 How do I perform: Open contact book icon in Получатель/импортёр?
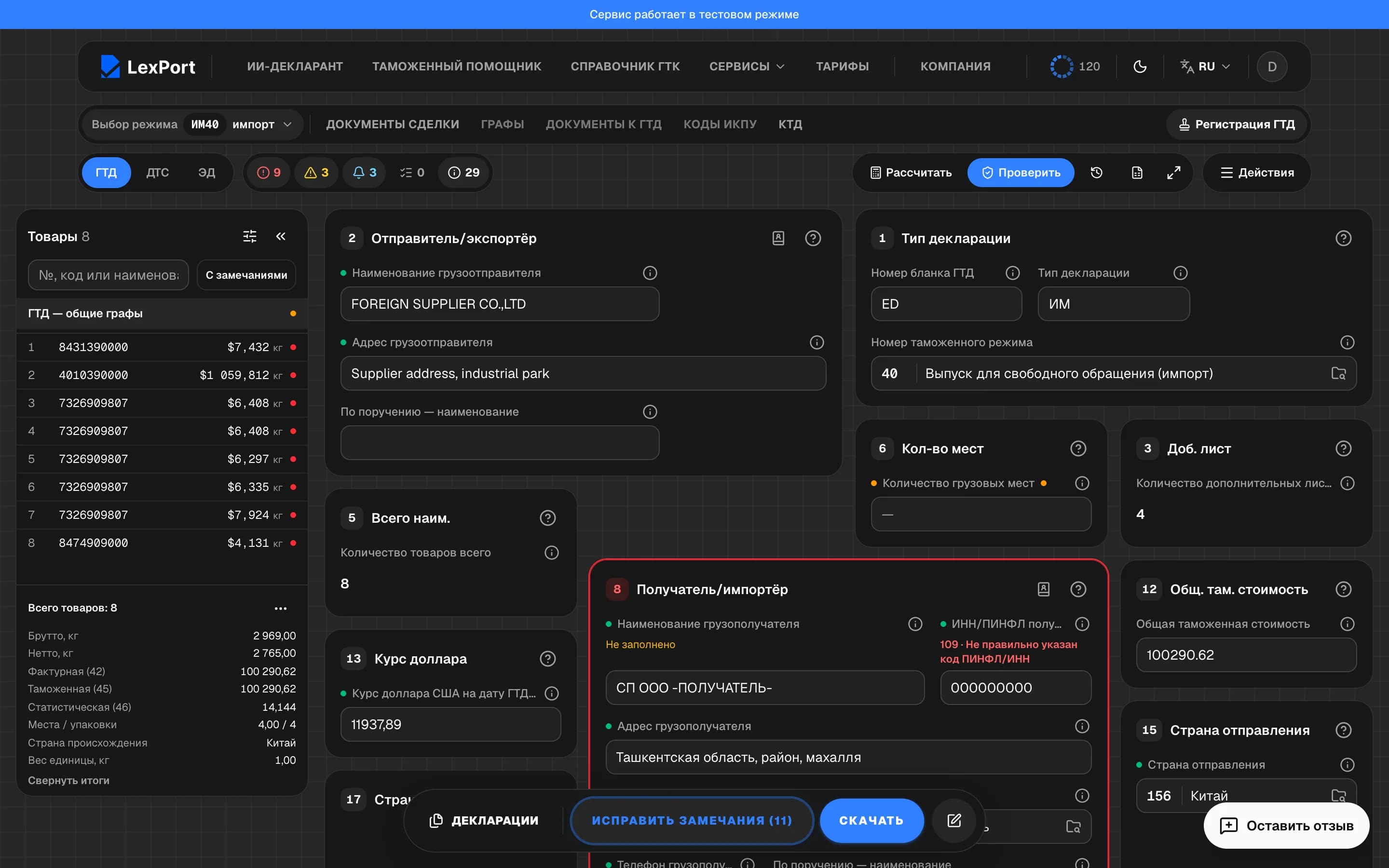click(x=1044, y=590)
